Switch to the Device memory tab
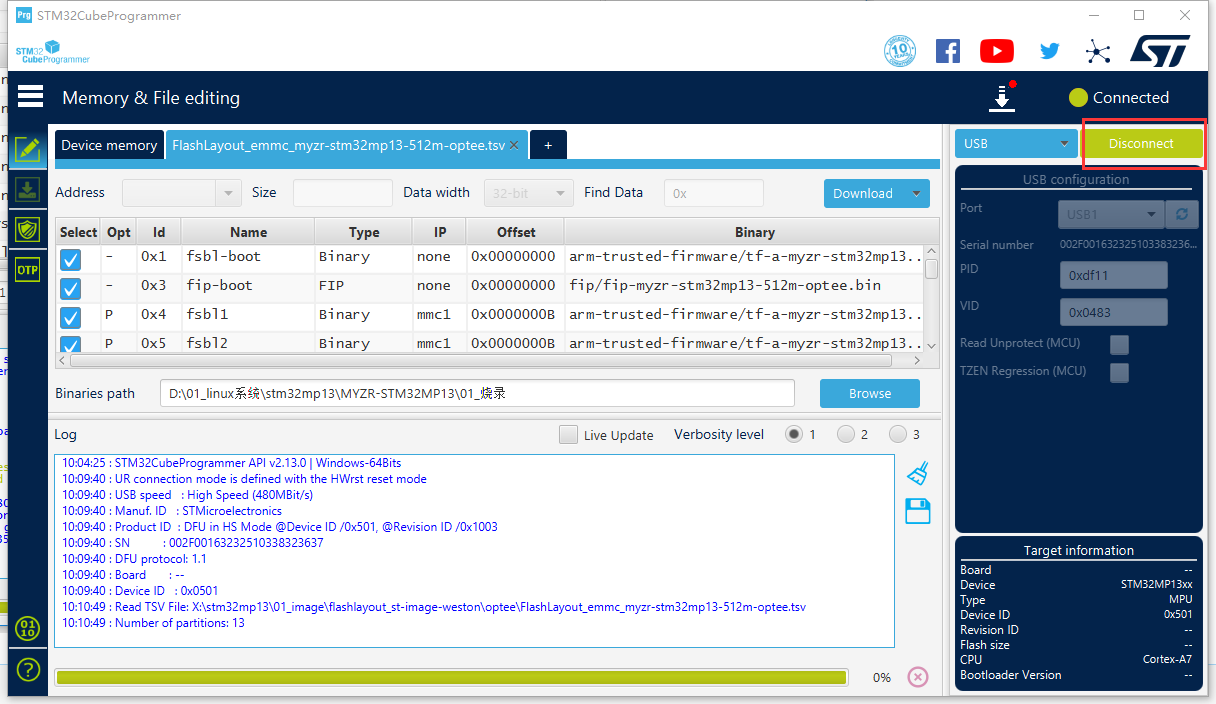 109,145
